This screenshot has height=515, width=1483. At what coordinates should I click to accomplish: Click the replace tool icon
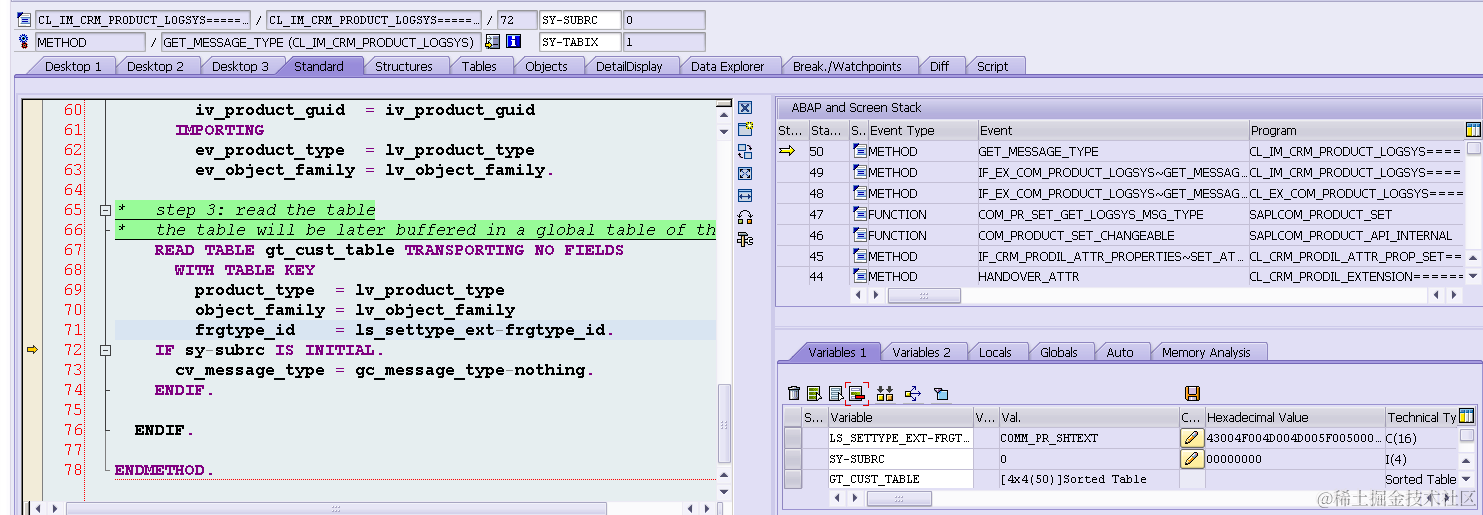tap(745, 151)
